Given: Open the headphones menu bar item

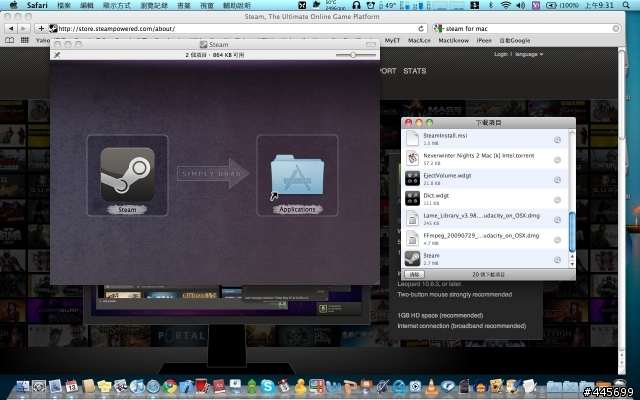Looking at the screenshot, I should 356,5.
